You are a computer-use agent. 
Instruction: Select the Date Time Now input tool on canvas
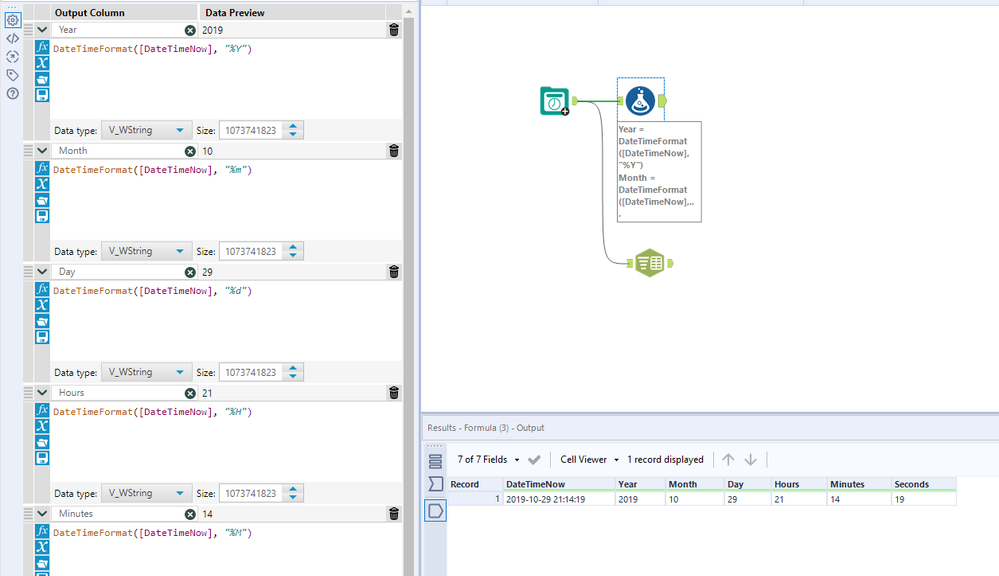click(x=554, y=101)
